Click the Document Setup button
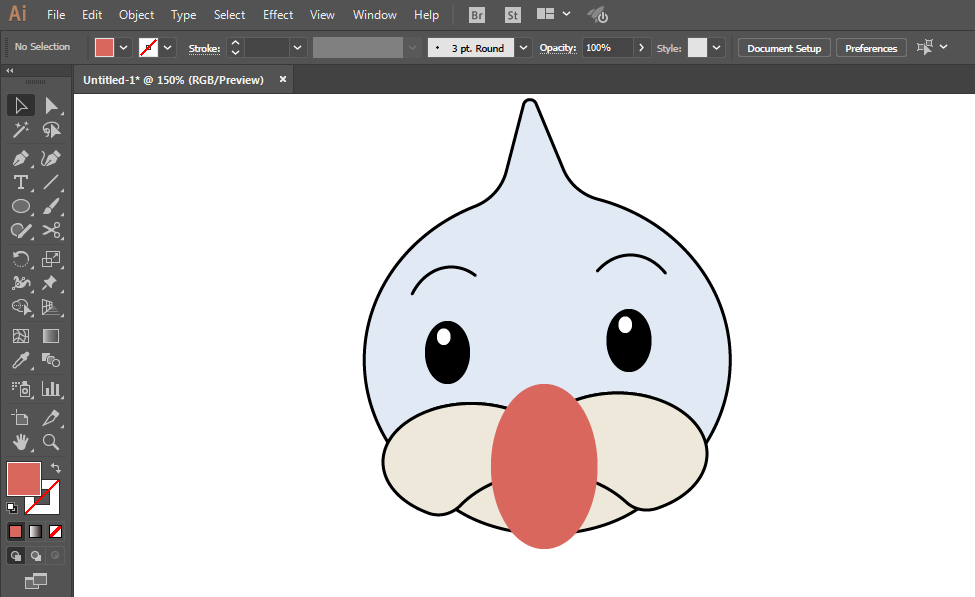The height and width of the screenshot is (597, 975). 784,48
